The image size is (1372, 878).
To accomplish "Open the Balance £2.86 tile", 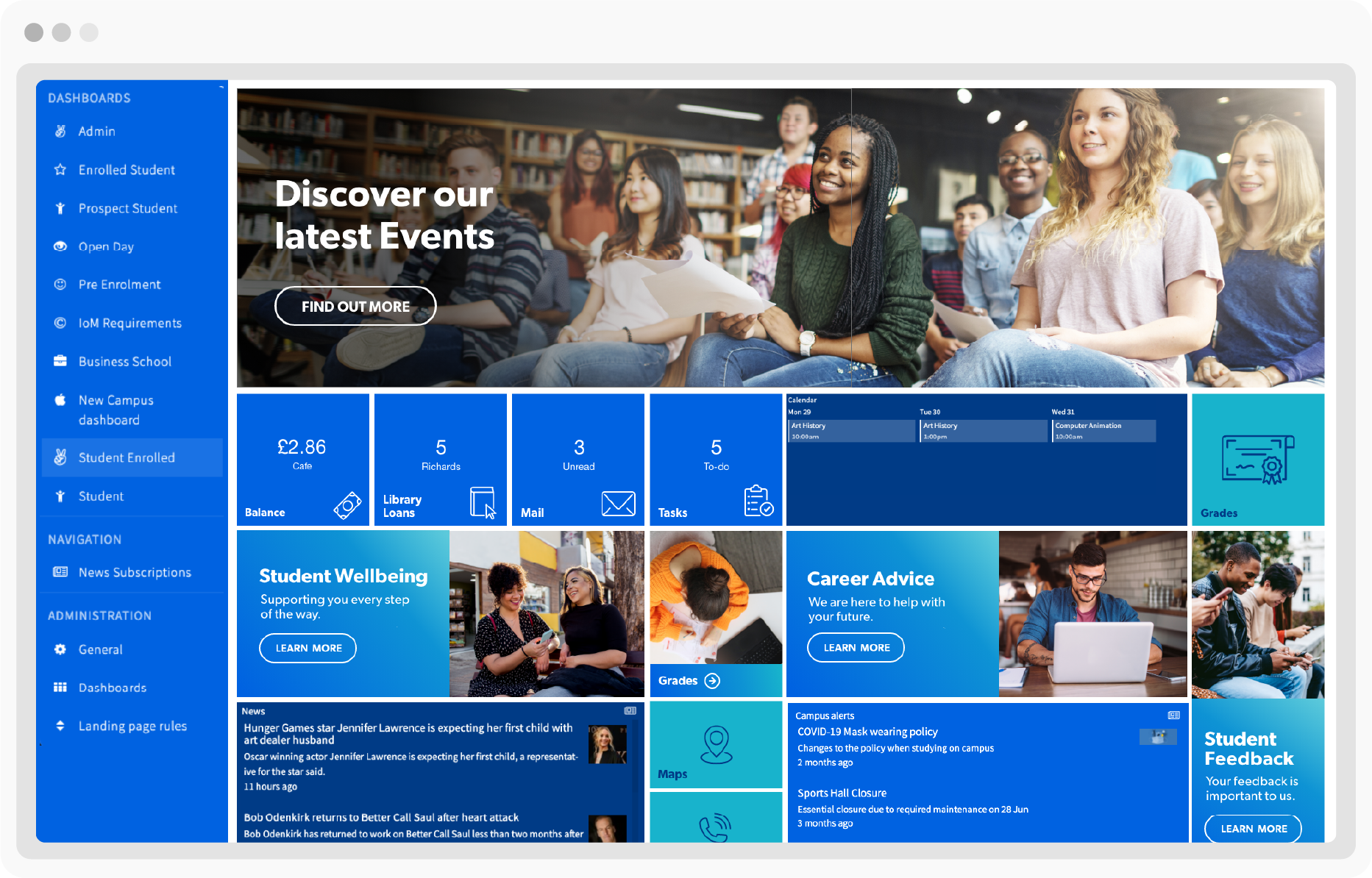I will pyautogui.click(x=302, y=460).
